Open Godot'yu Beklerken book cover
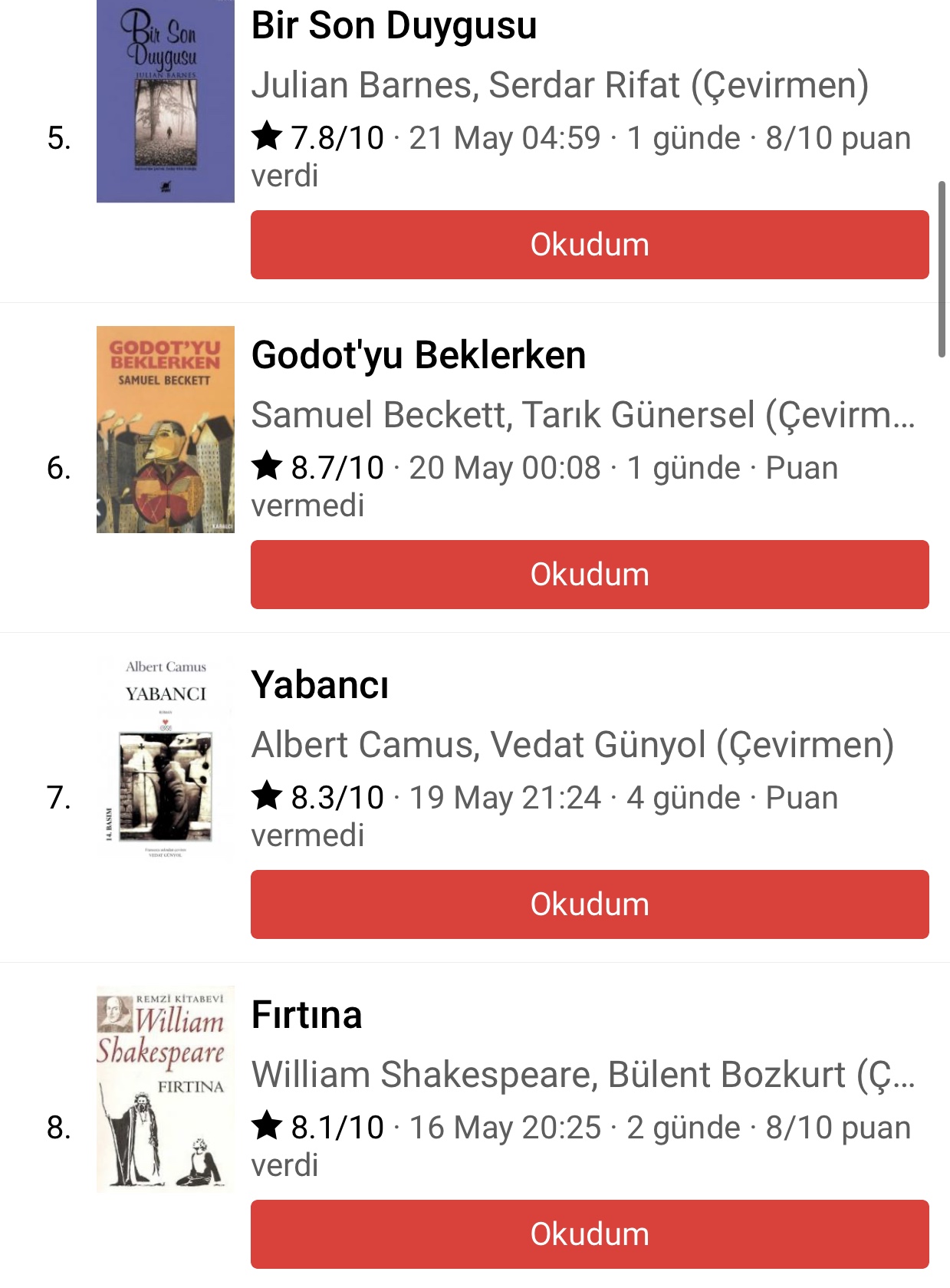The image size is (950, 1288). (165, 430)
